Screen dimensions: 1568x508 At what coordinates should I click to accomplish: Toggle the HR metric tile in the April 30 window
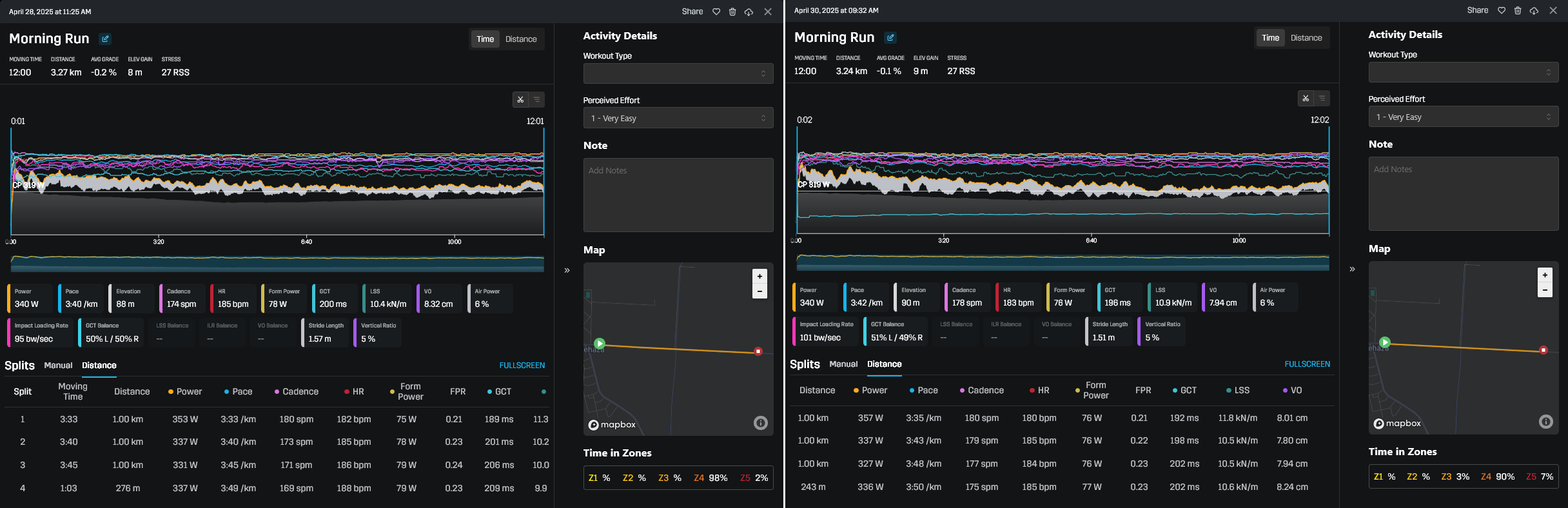pyautogui.click(x=1018, y=297)
